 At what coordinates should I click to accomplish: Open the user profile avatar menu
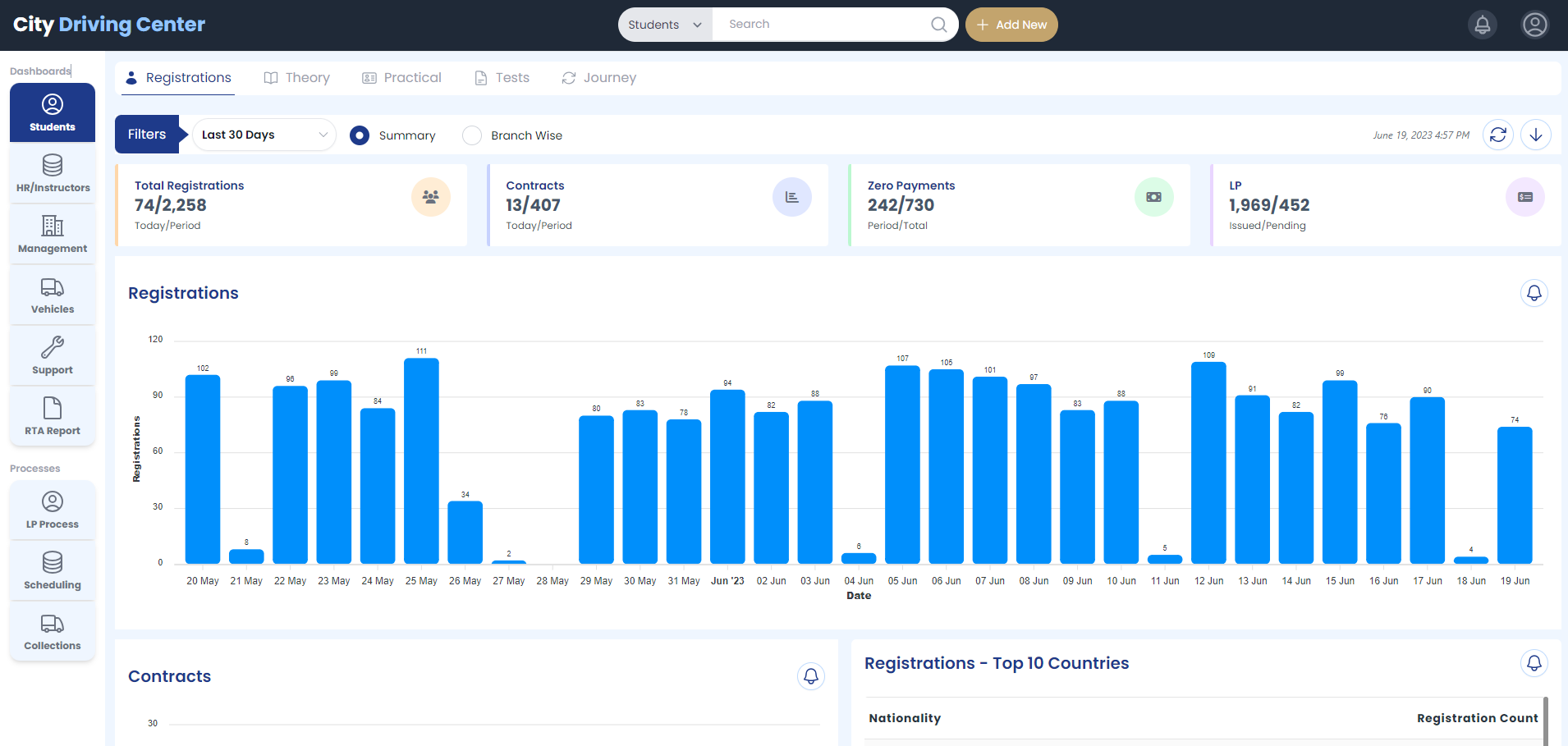tap(1534, 25)
